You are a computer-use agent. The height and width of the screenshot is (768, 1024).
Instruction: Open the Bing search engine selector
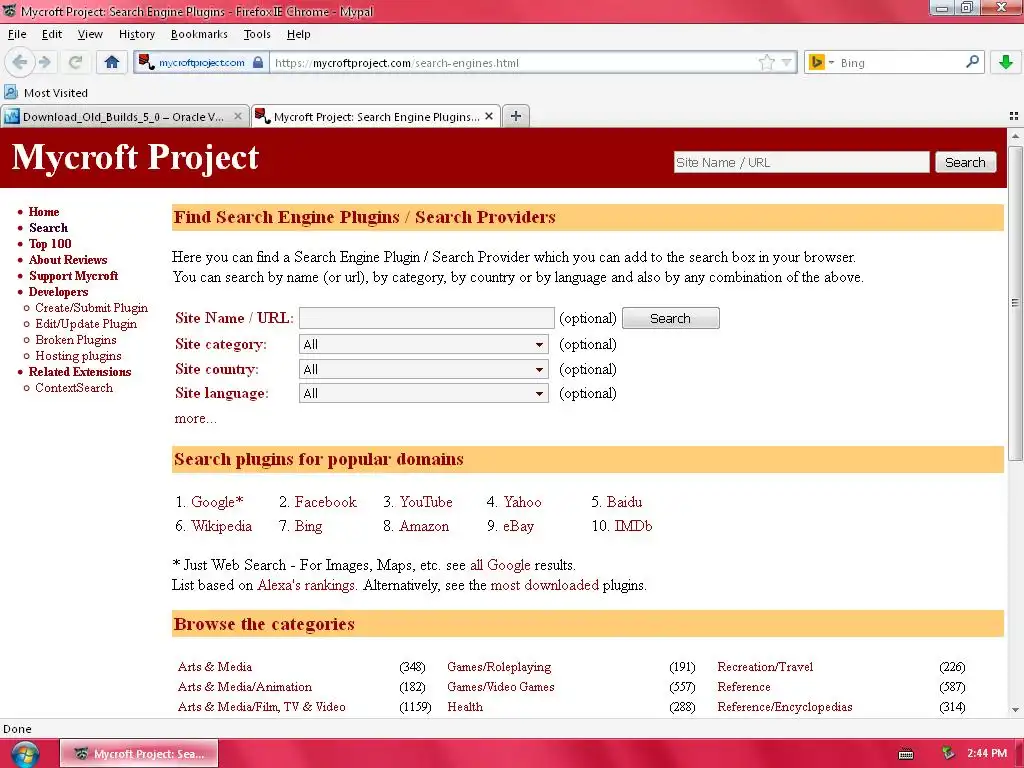tap(822, 63)
